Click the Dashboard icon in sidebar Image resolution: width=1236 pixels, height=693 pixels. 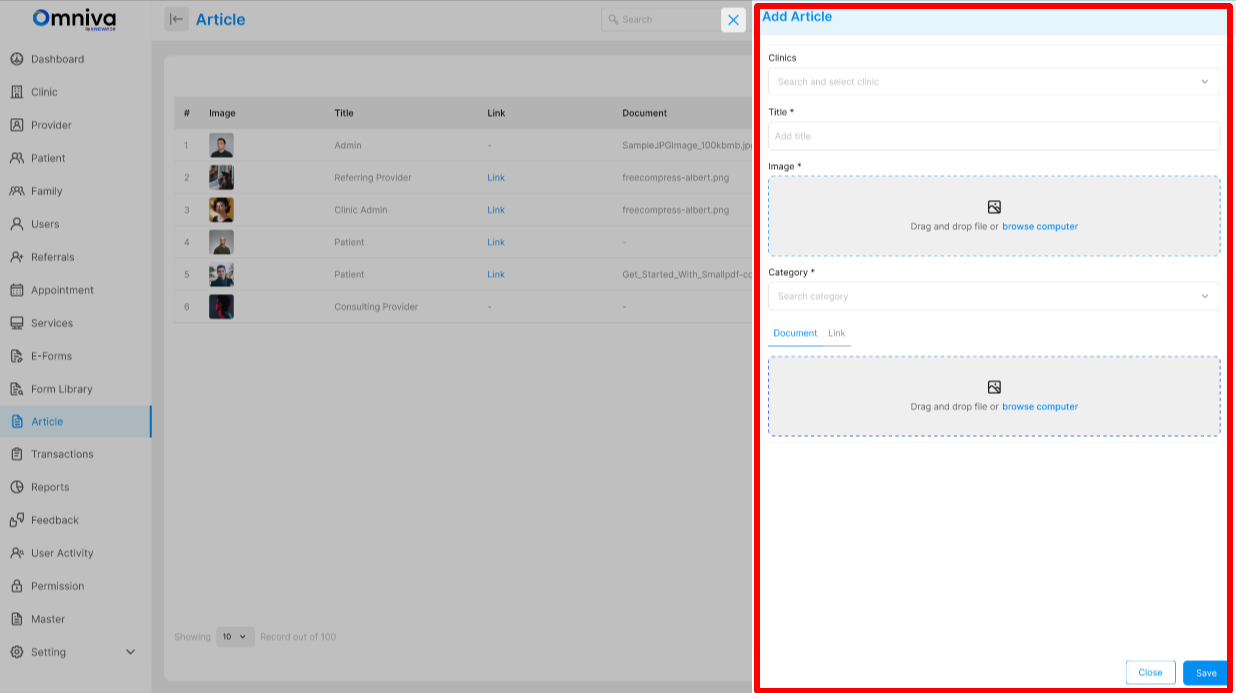(x=17, y=59)
